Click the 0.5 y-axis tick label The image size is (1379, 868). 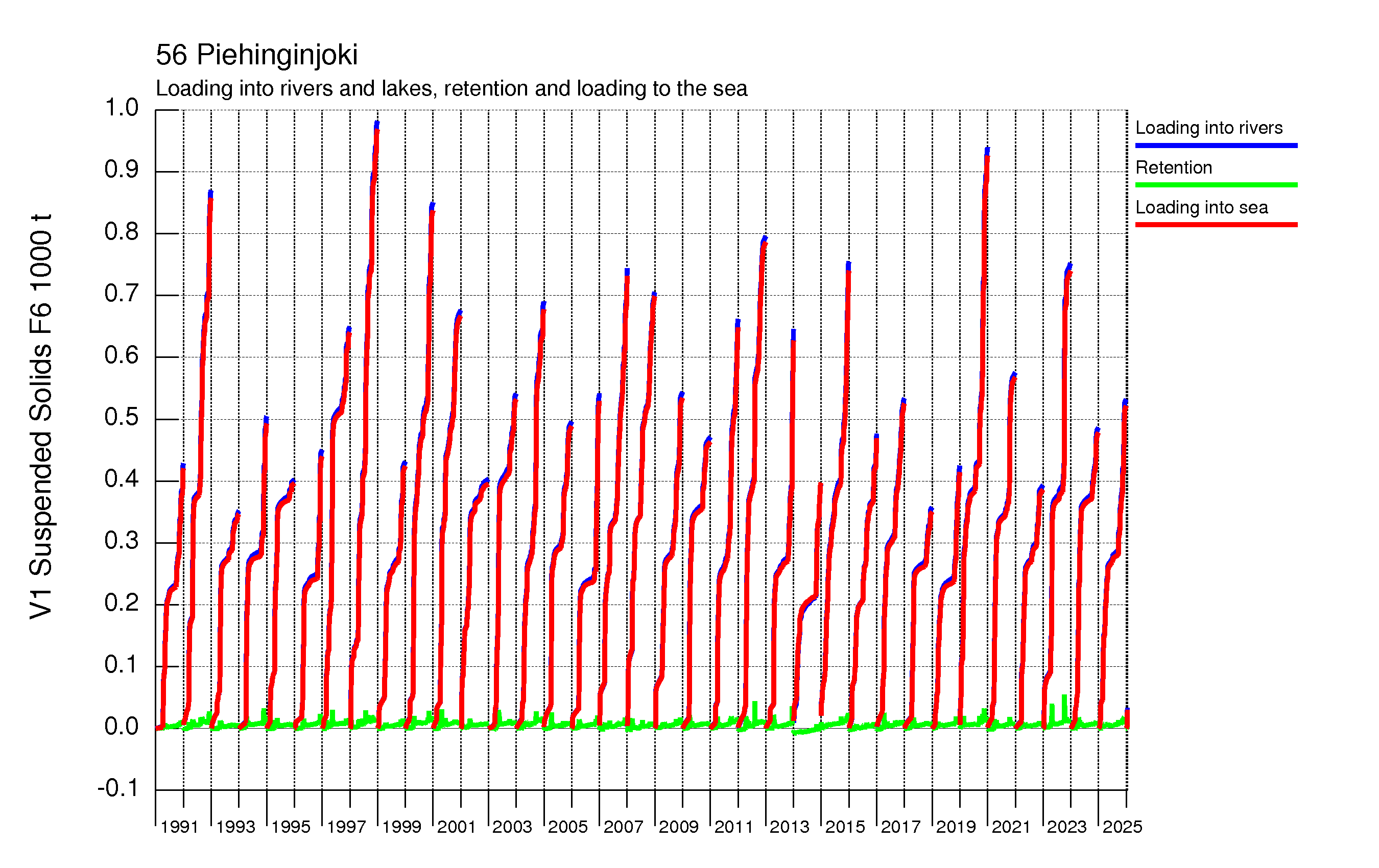tap(122, 417)
